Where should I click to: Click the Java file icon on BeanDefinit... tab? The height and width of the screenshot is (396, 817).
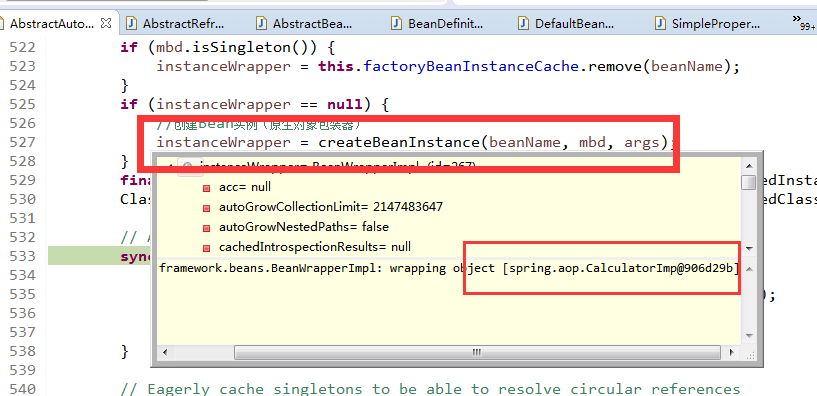pyautogui.click(x=398, y=23)
